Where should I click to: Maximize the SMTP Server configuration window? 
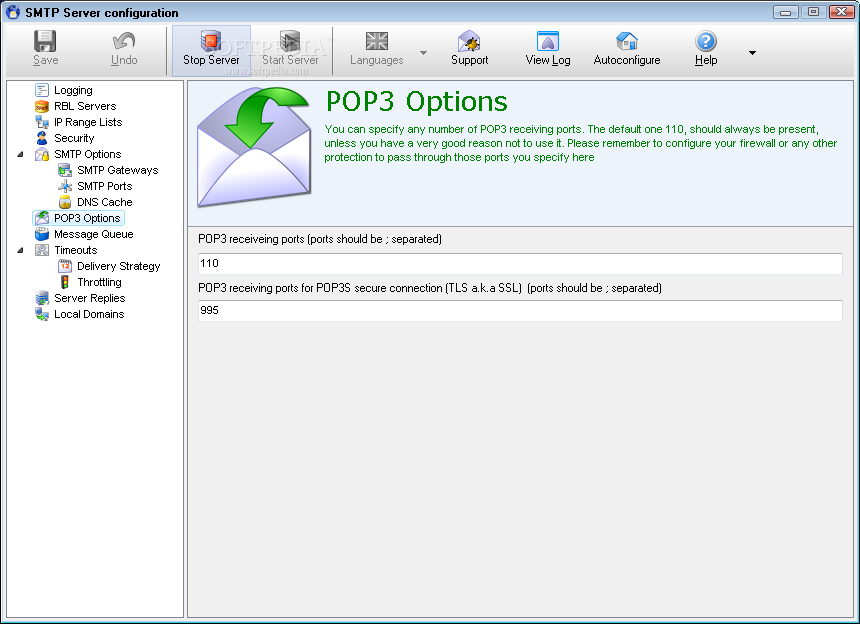[x=813, y=12]
